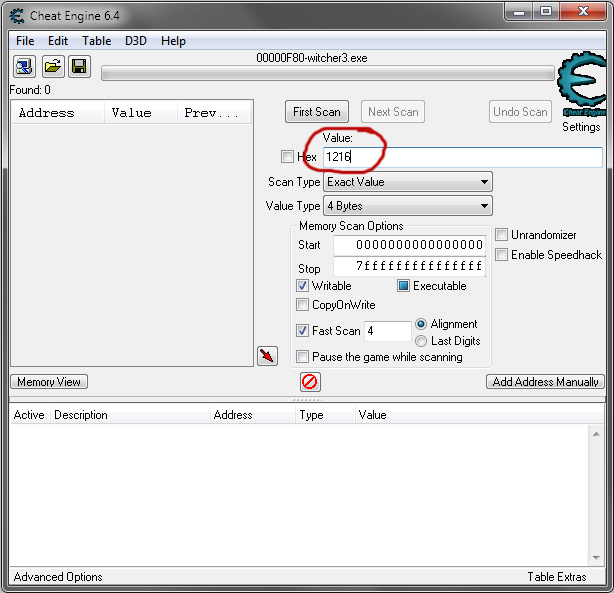Image resolution: width=614 pixels, height=593 pixels.
Task: Open a cheat table file icon
Action: 53,66
